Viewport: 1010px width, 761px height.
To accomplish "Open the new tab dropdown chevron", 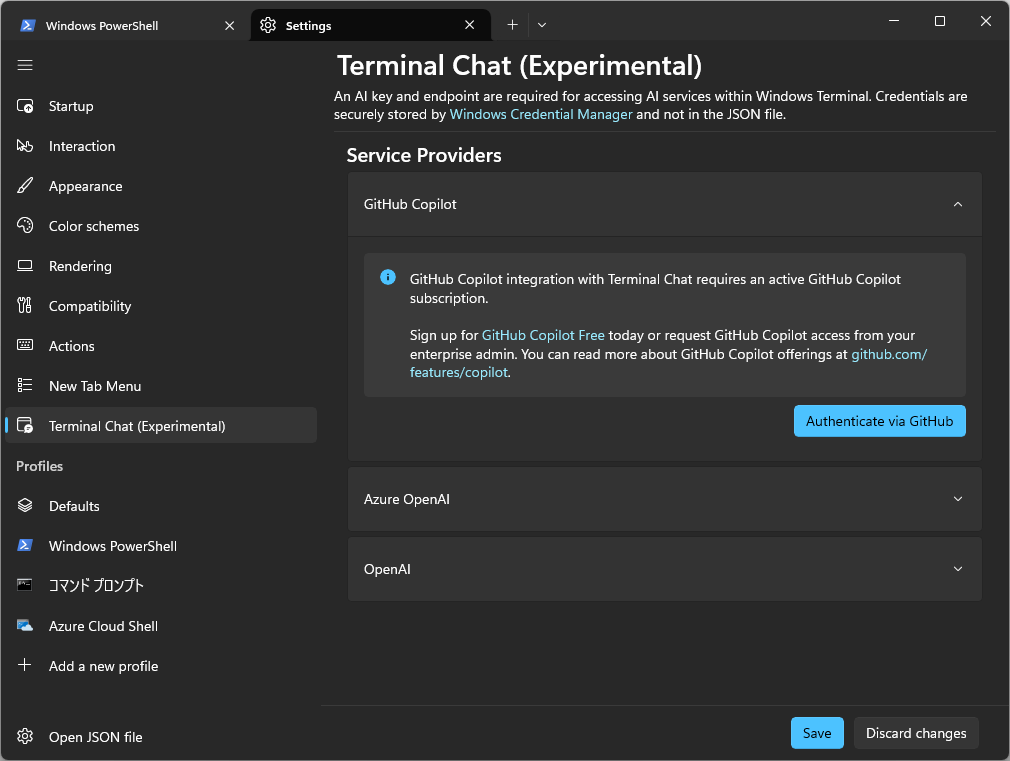I will tap(542, 24).
